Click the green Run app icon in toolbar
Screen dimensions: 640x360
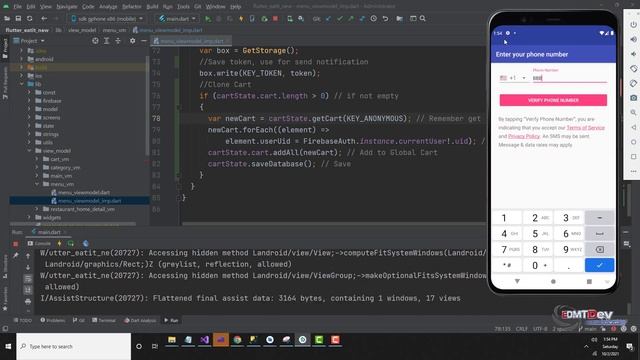208,19
